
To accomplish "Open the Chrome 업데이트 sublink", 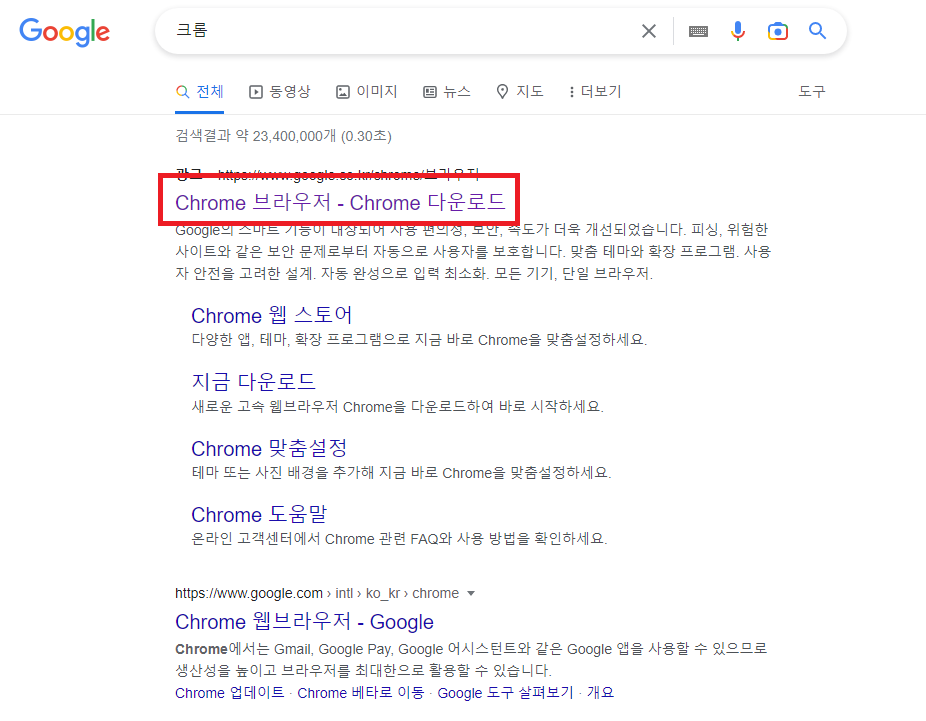I will click(230, 693).
